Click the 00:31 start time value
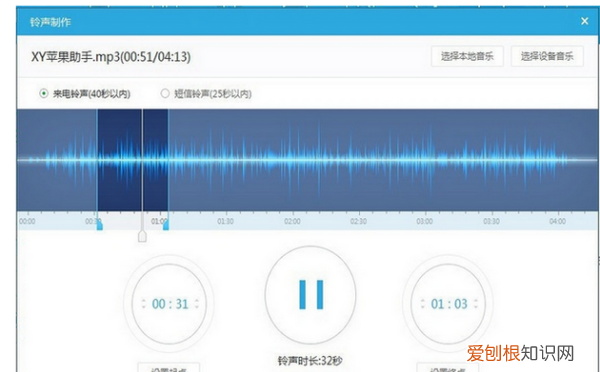The height and width of the screenshot is (372, 600). click(x=170, y=304)
